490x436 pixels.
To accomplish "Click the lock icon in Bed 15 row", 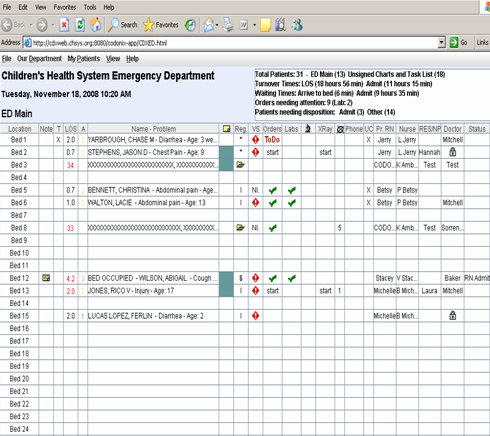I will tap(452, 315).
